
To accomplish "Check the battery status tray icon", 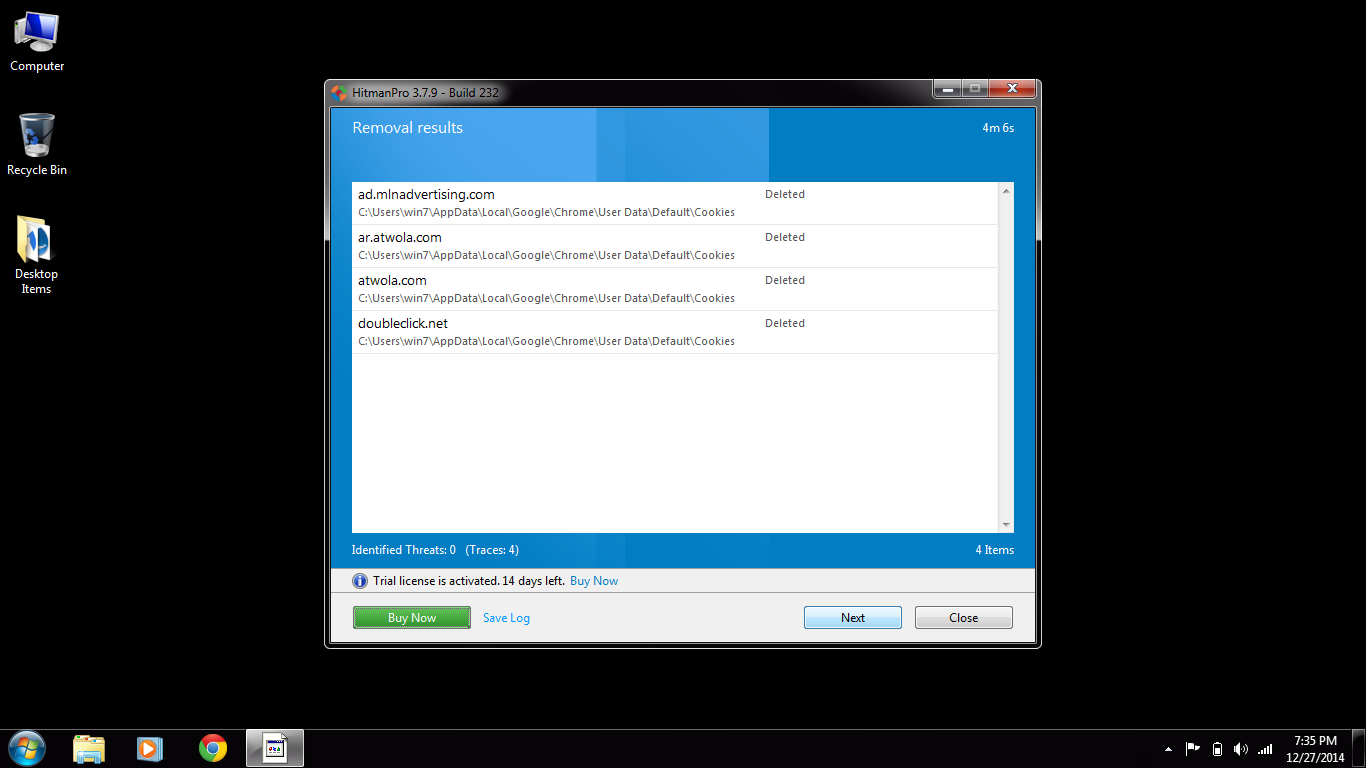I will click(x=1217, y=749).
